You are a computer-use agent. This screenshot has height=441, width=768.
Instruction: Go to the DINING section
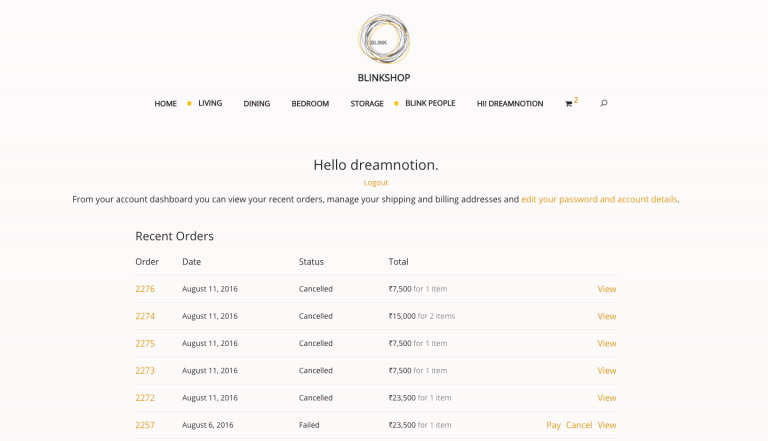(257, 104)
